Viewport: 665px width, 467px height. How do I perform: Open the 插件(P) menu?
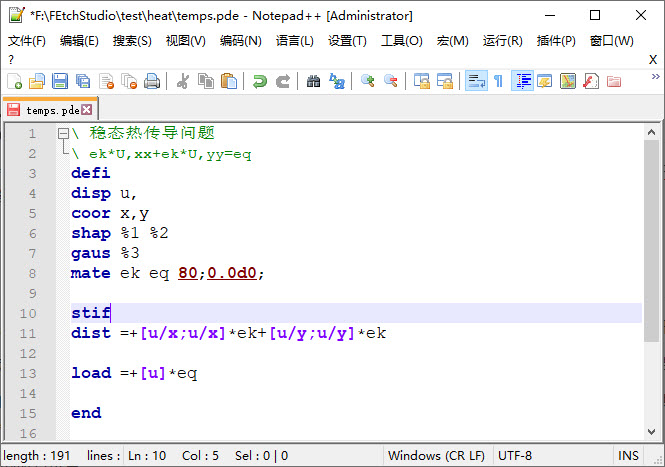pyautogui.click(x=556, y=41)
